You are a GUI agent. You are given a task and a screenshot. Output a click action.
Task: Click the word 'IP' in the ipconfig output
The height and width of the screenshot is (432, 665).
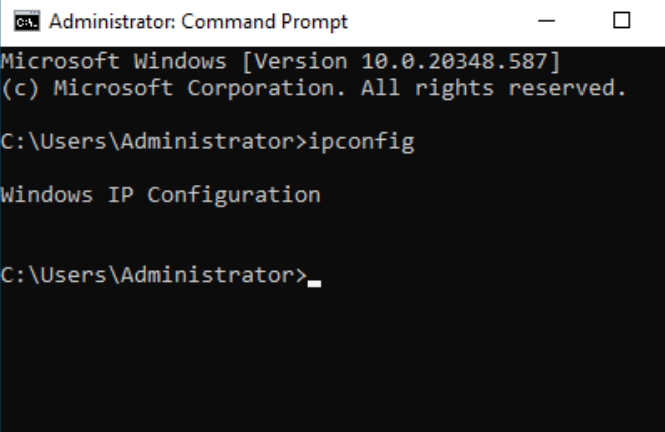click(x=120, y=195)
